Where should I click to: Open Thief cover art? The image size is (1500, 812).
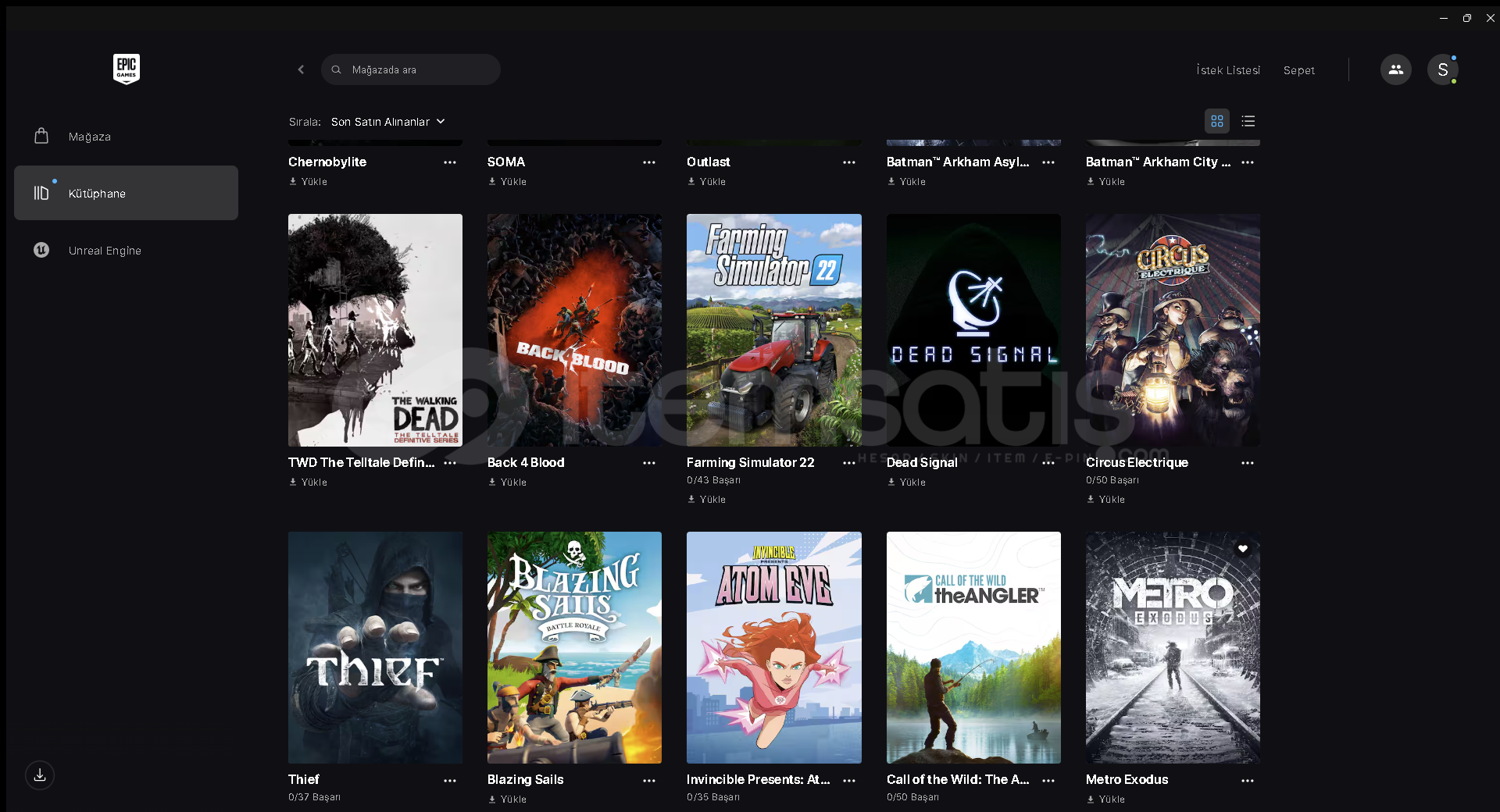(375, 648)
